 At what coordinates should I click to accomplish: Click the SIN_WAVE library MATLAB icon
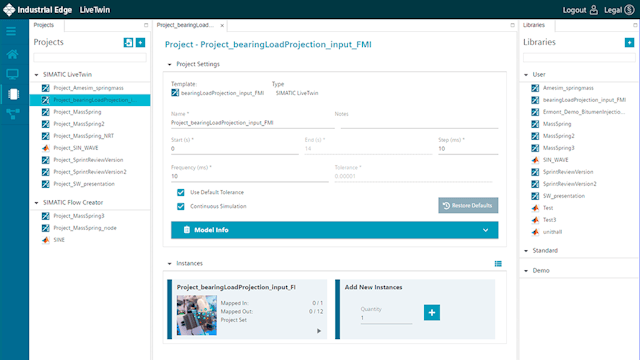point(535,160)
